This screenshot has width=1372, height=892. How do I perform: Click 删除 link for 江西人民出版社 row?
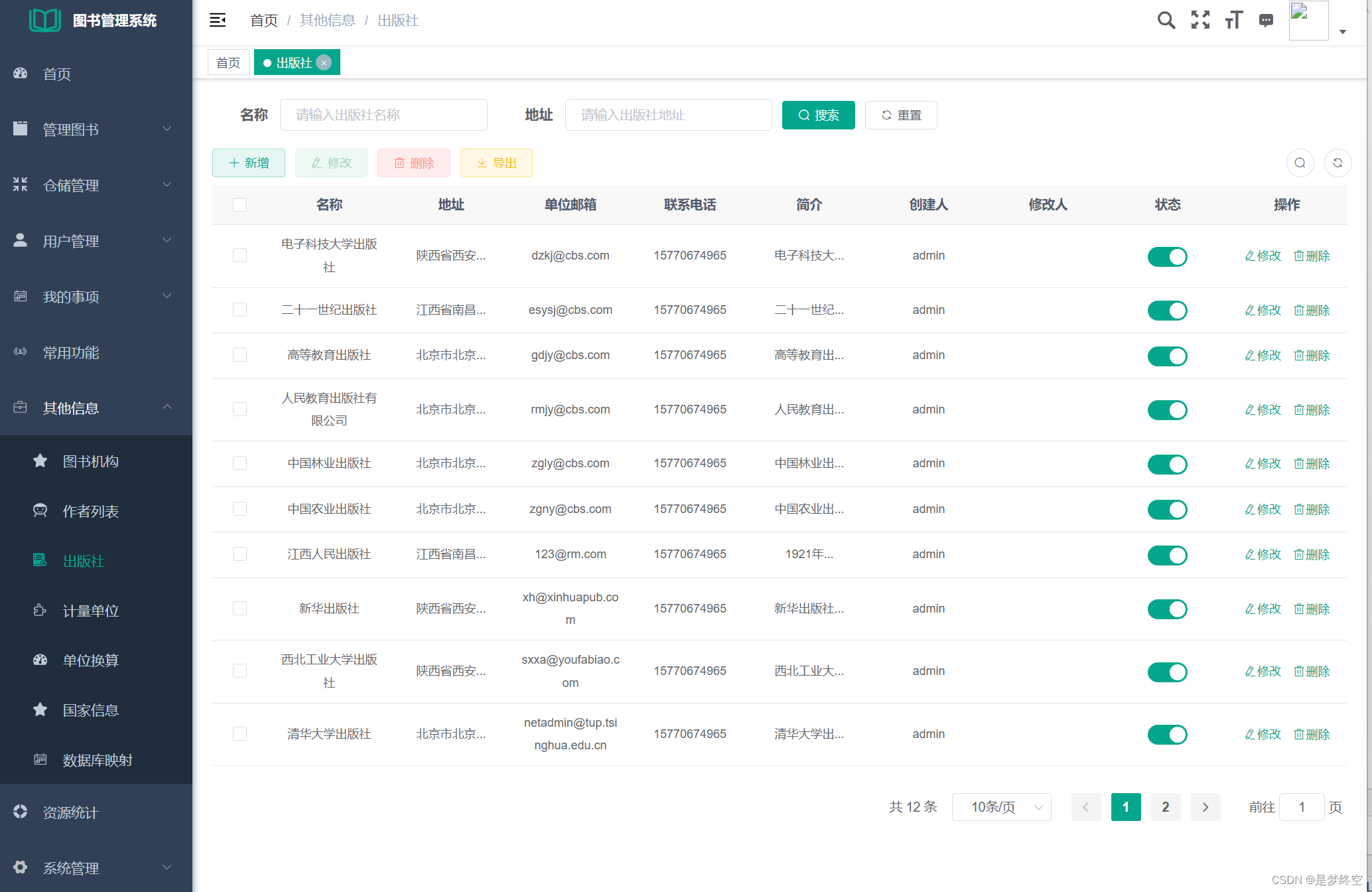point(1312,555)
